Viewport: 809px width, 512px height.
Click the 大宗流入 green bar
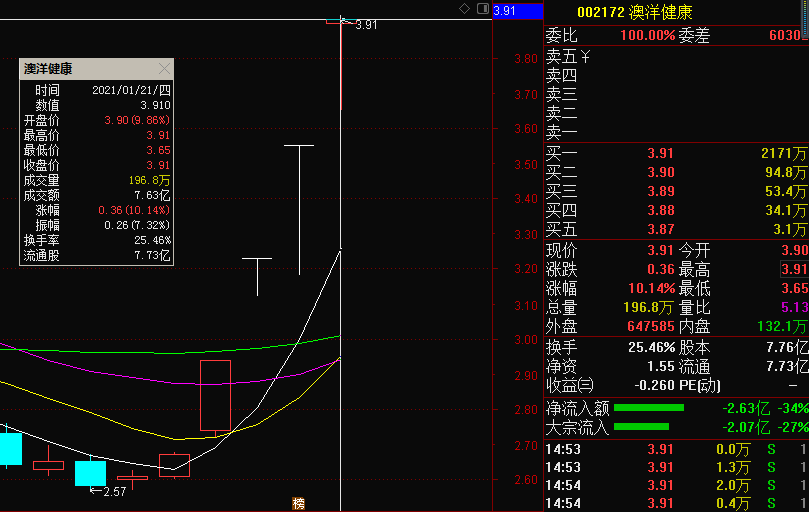[x=648, y=427]
